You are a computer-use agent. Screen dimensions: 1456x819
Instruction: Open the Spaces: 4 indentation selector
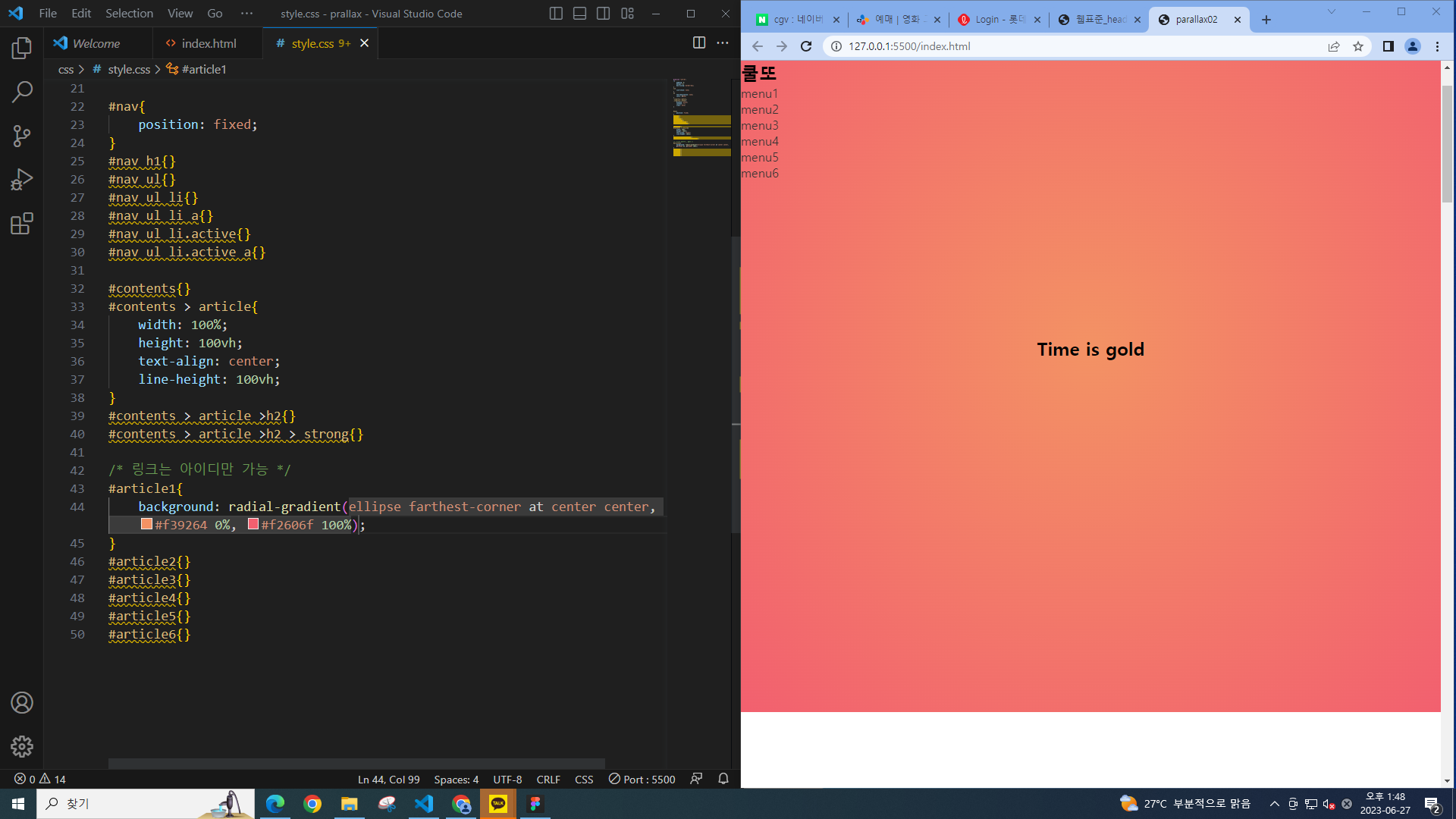pyautogui.click(x=456, y=779)
